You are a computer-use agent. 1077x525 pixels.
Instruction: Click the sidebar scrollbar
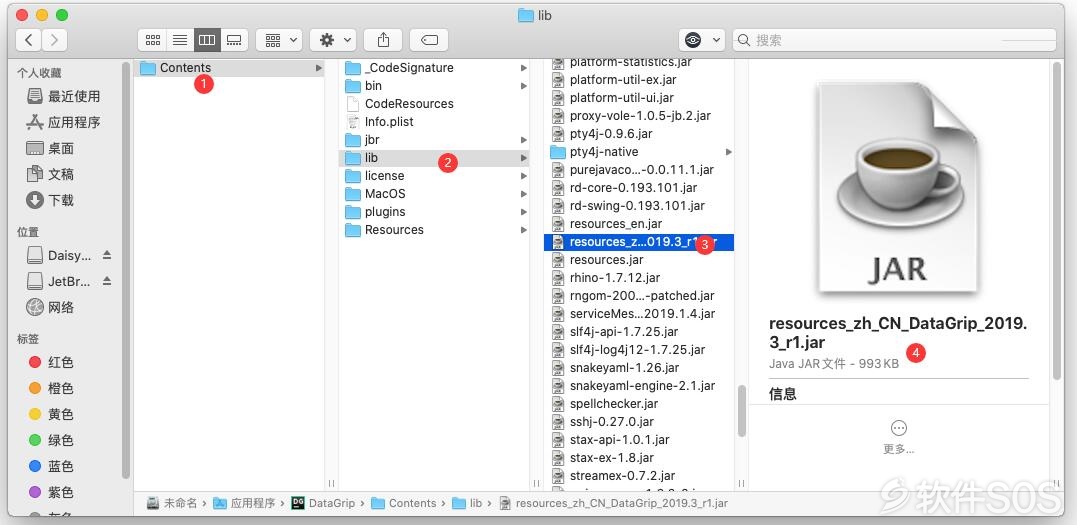point(126,269)
